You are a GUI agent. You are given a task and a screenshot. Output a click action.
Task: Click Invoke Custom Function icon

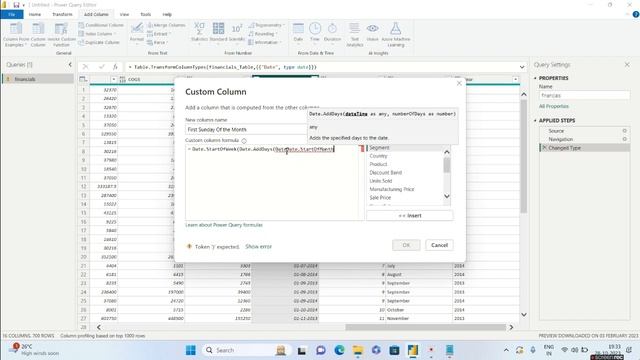[x=62, y=34]
